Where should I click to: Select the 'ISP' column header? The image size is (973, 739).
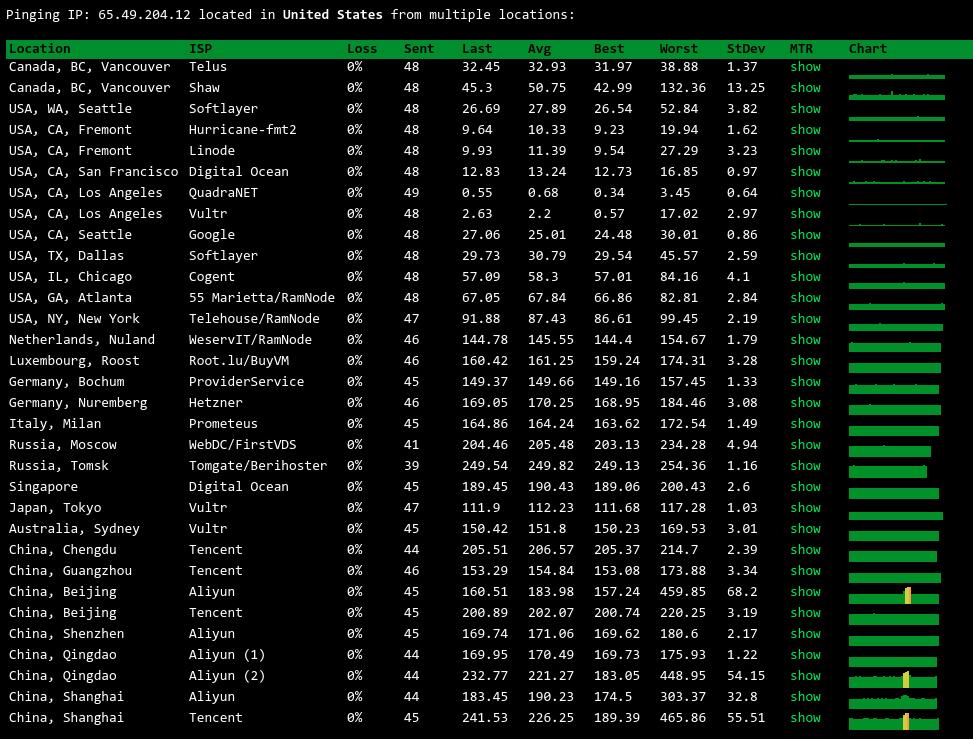click(200, 49)
